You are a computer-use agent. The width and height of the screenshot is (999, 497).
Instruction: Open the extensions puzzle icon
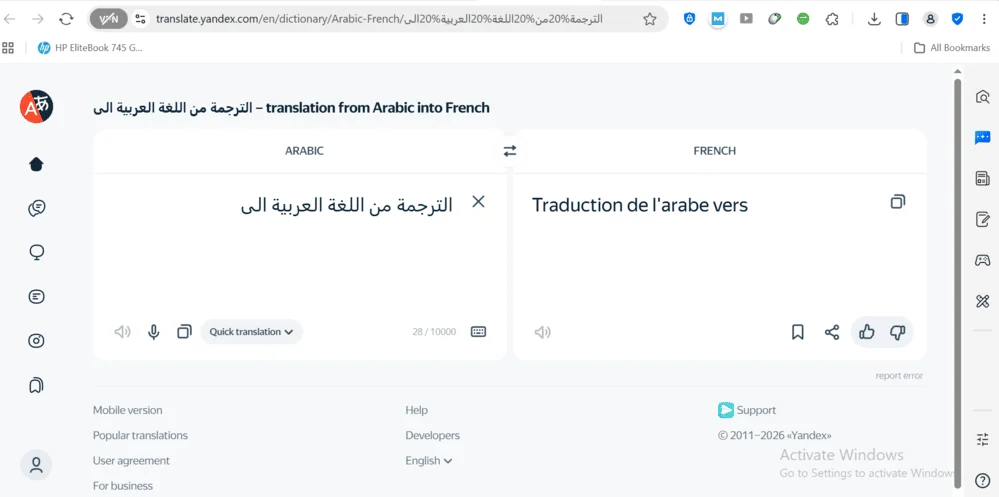pos(831,19)
